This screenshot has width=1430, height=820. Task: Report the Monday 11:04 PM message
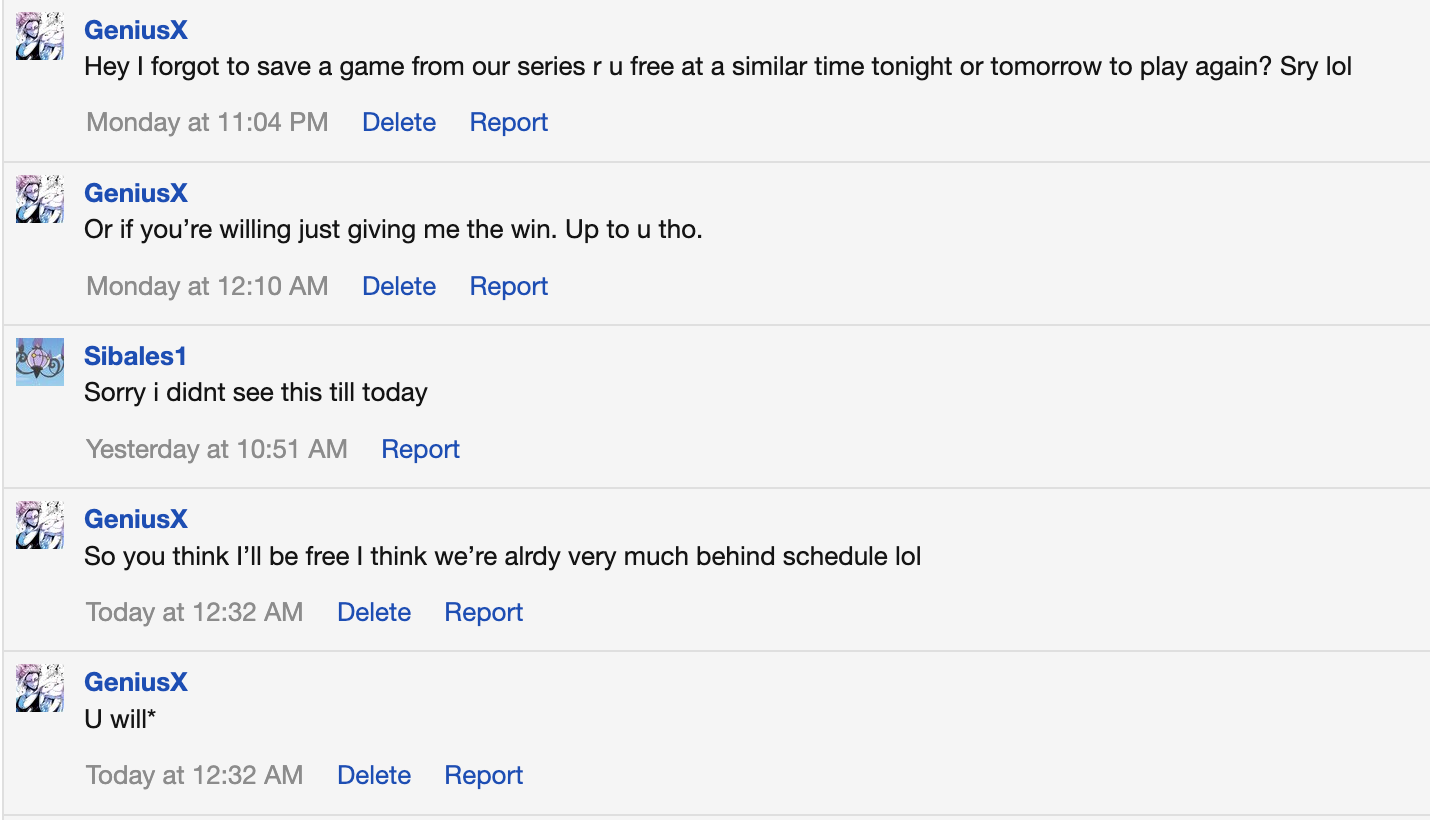pos(509,122)
